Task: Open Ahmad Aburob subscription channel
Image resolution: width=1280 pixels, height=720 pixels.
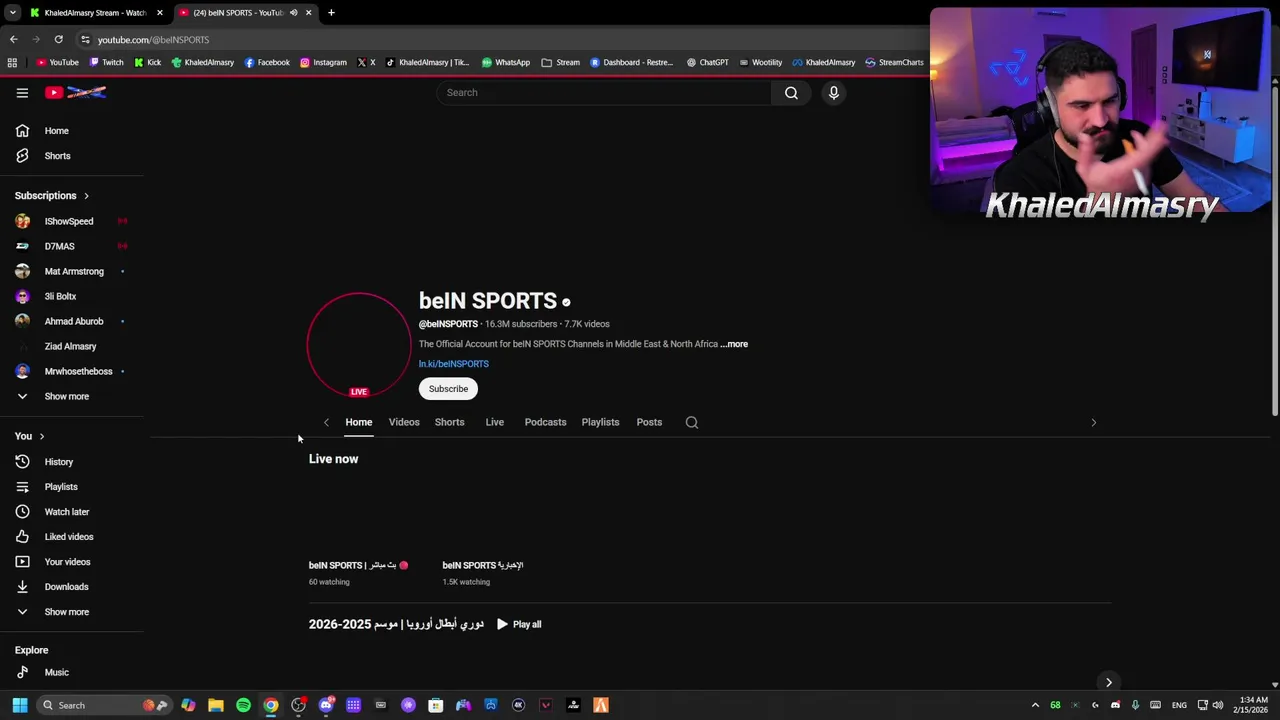Action: [72, 321]
